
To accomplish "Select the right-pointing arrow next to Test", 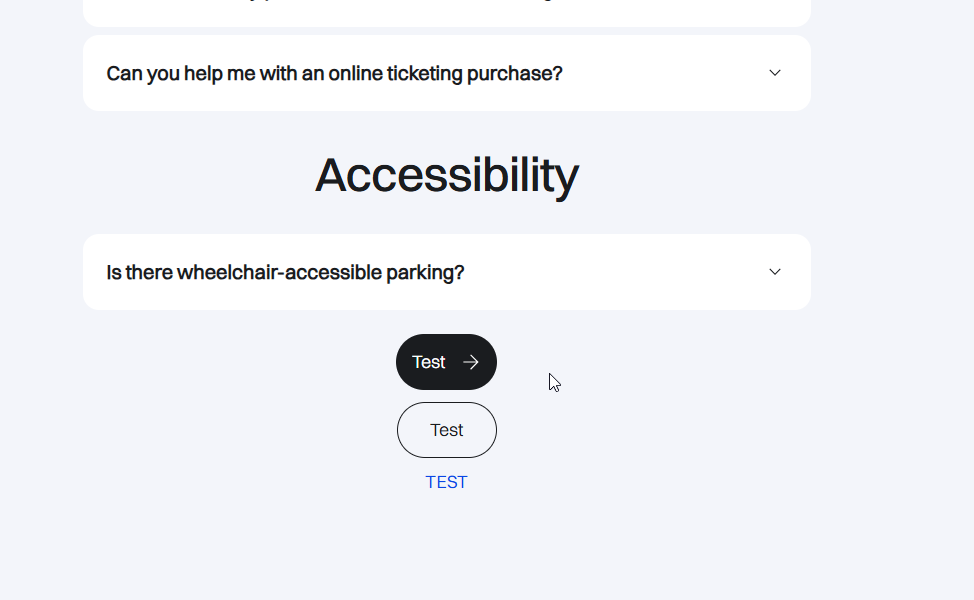I will coord(471,362).
